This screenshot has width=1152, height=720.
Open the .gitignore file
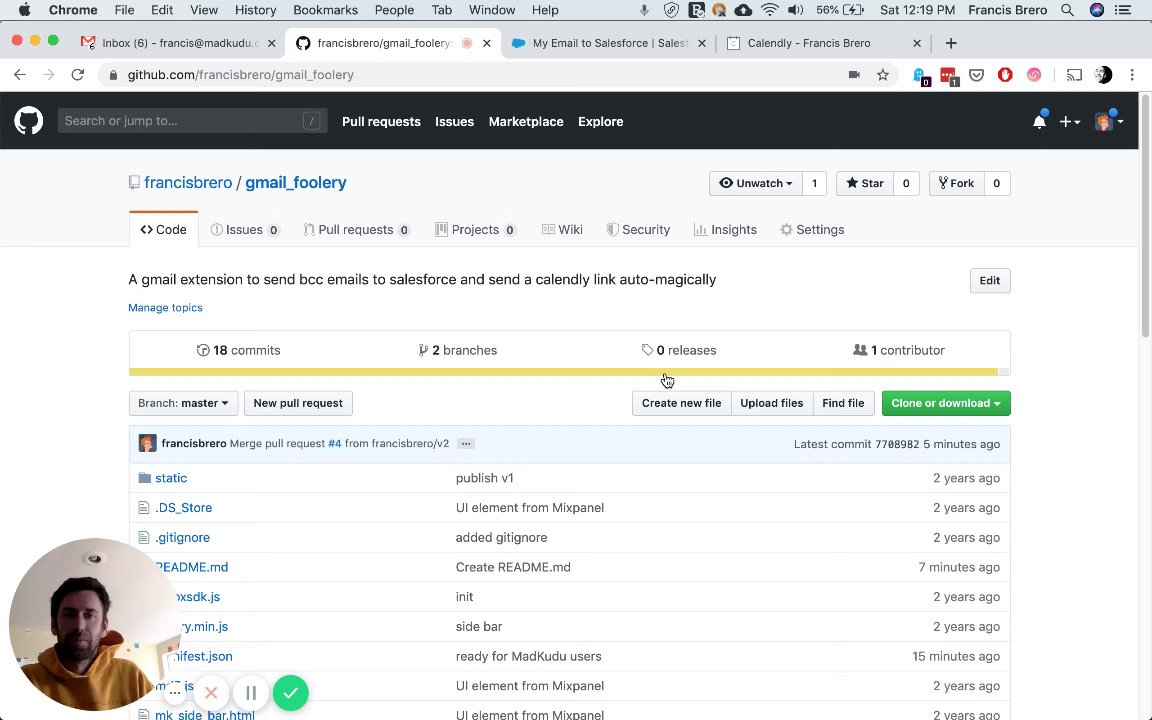pyautogui.click(x=182, y=538)
